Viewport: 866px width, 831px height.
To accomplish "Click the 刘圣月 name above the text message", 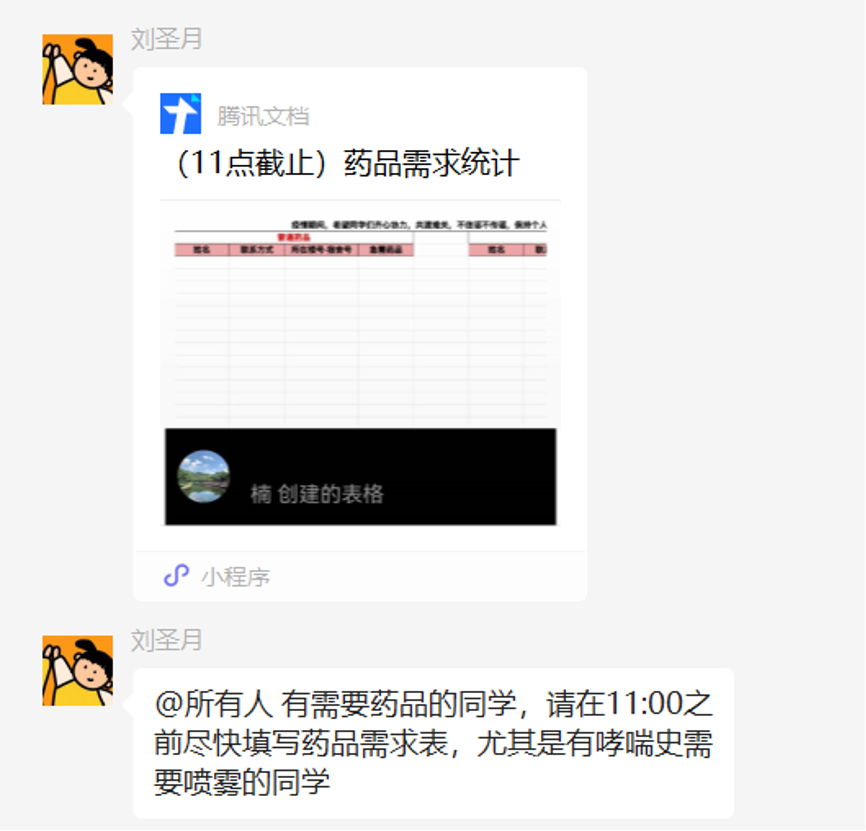I will point(166,641).
